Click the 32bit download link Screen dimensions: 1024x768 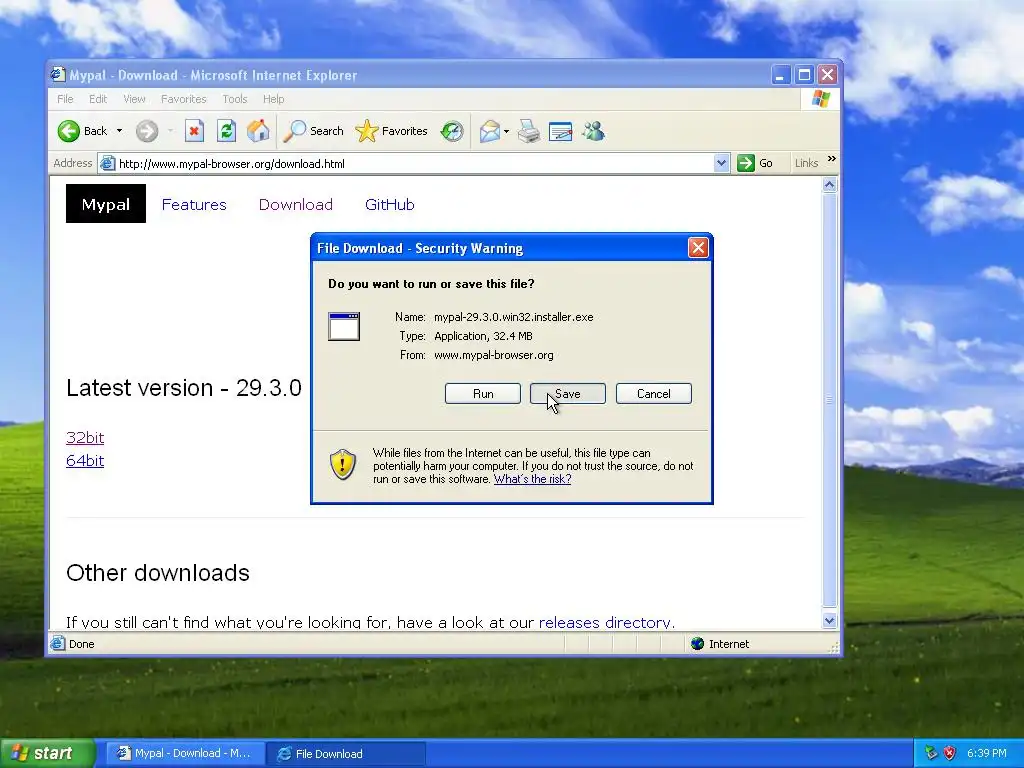85,438
